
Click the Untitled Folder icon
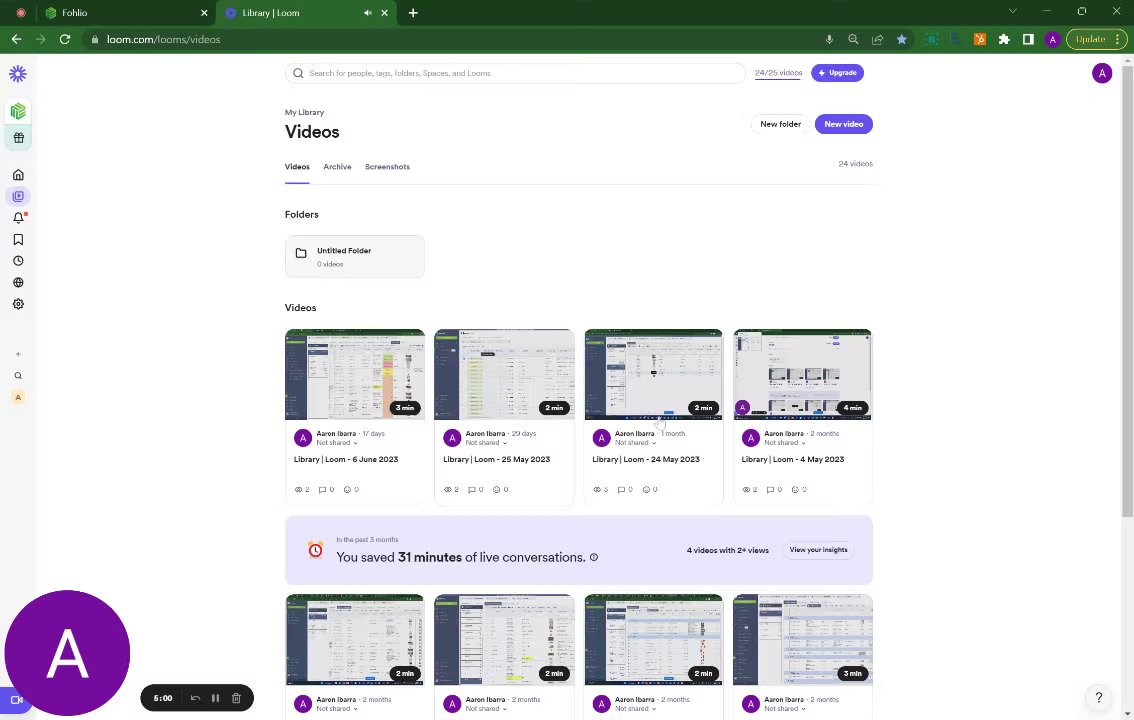(301, 253)
